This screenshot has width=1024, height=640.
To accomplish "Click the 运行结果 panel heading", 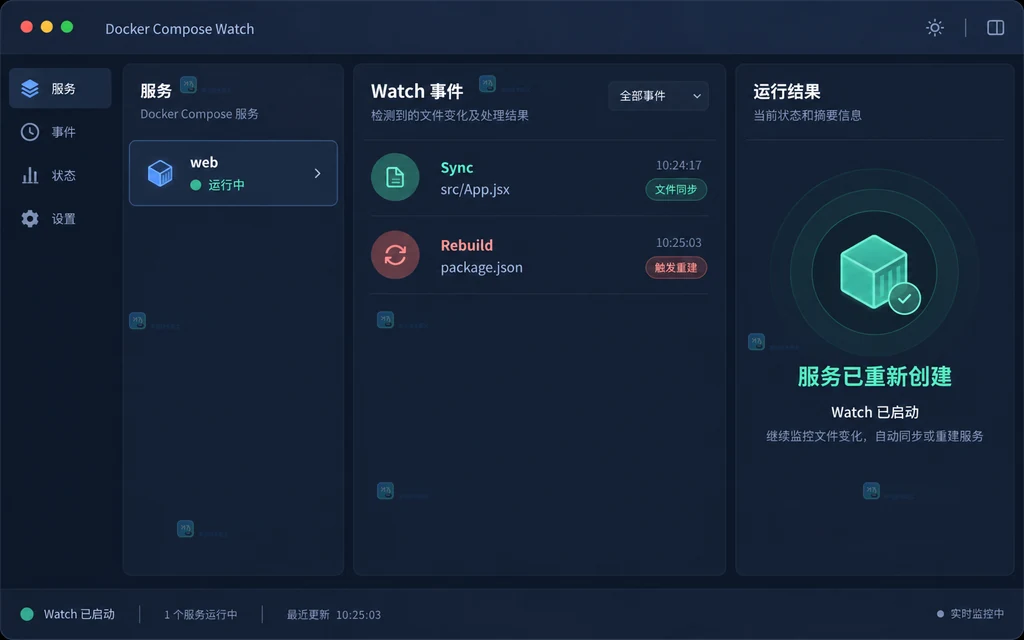I will pos(786,91).
